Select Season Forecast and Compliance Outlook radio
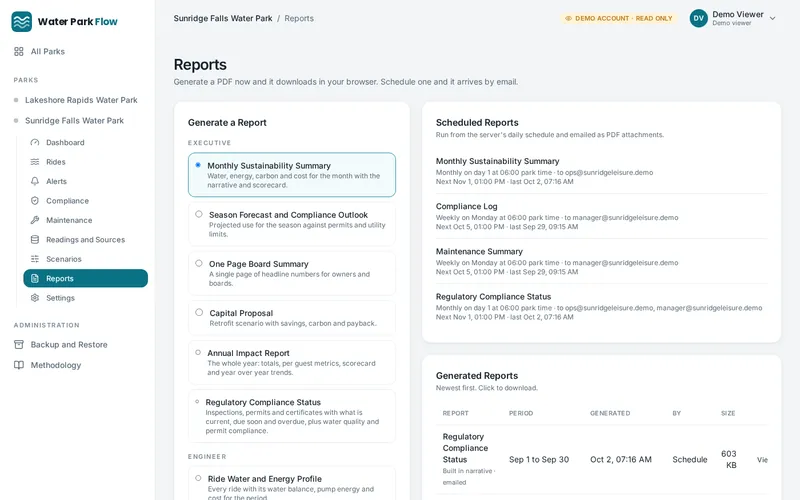 [x=199, y=214]
